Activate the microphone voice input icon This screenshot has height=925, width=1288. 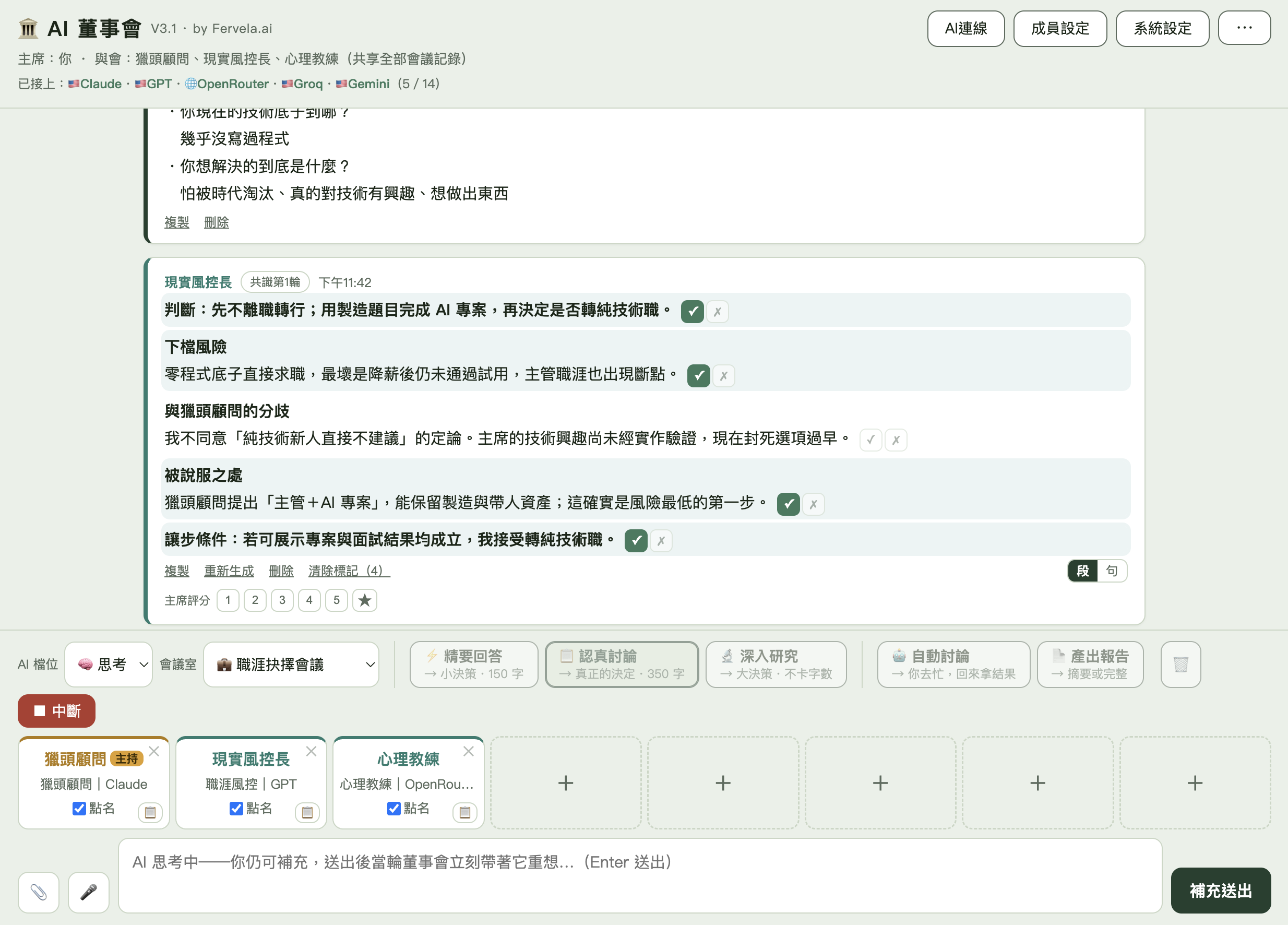point(89,892)
